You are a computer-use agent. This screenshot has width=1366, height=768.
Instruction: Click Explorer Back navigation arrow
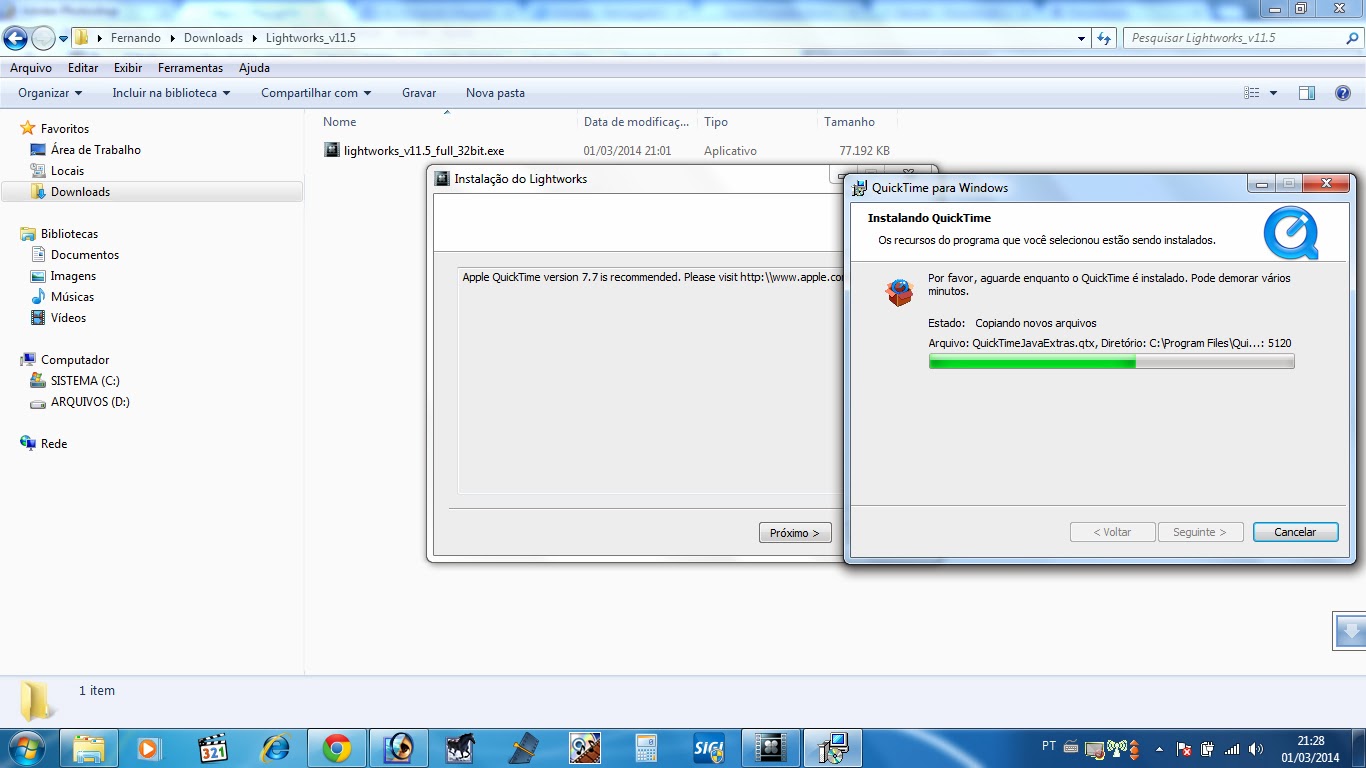click(x=15, y=39)
